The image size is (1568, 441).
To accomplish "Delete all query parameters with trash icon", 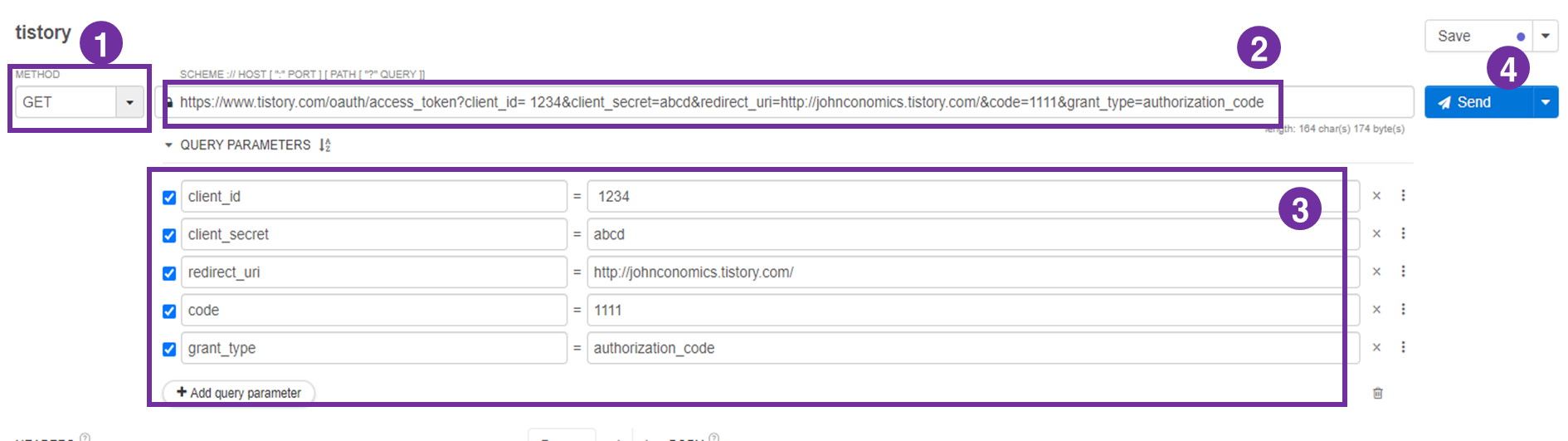I will (x=1377, y=393).
